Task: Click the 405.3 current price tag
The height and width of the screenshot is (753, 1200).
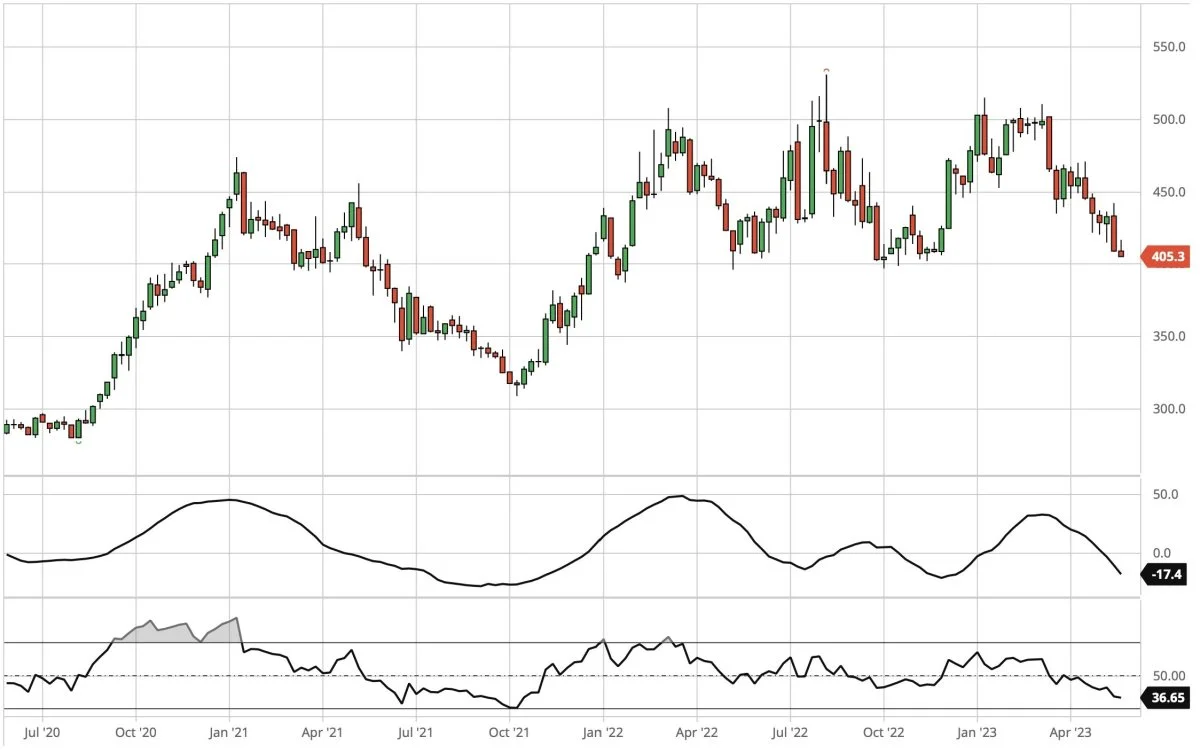Action: tap(1166, 258)
